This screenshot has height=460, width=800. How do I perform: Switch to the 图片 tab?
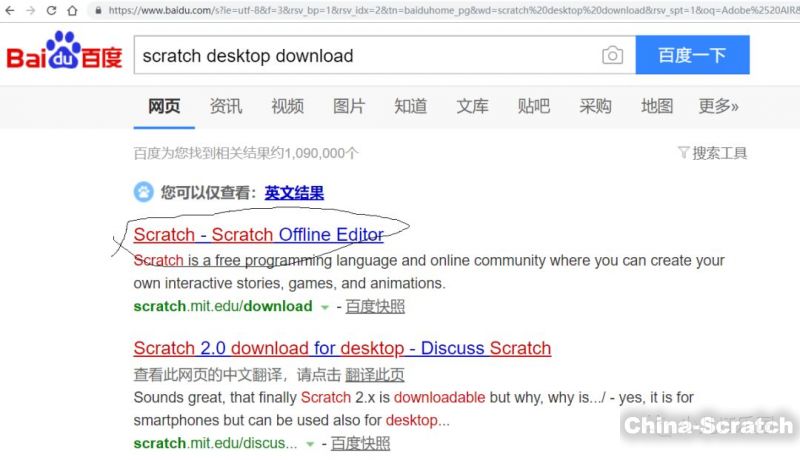tap(349, 106)
